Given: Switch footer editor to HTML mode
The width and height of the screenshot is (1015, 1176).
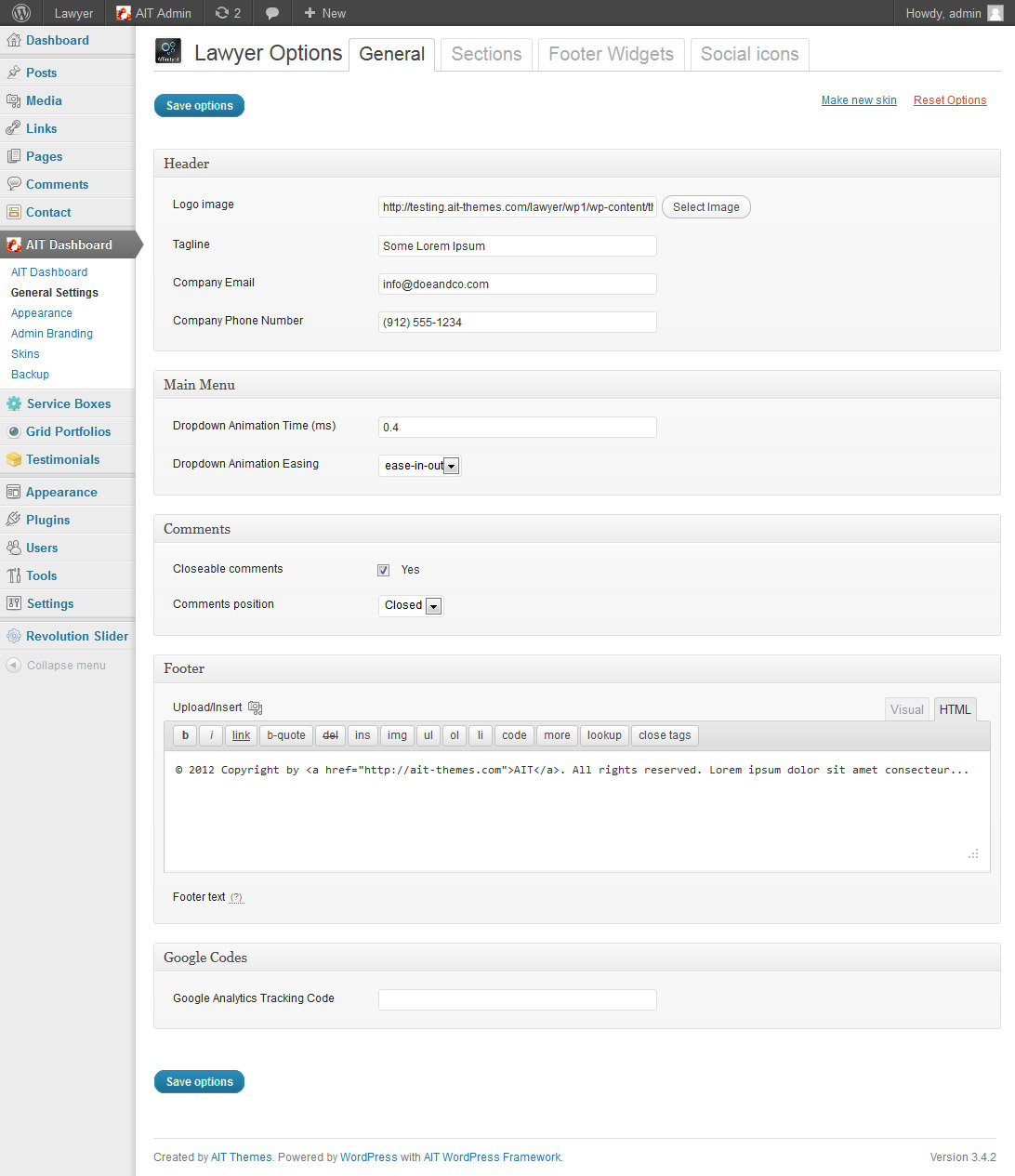Looking at the screenshot, I should click(955, 709).
